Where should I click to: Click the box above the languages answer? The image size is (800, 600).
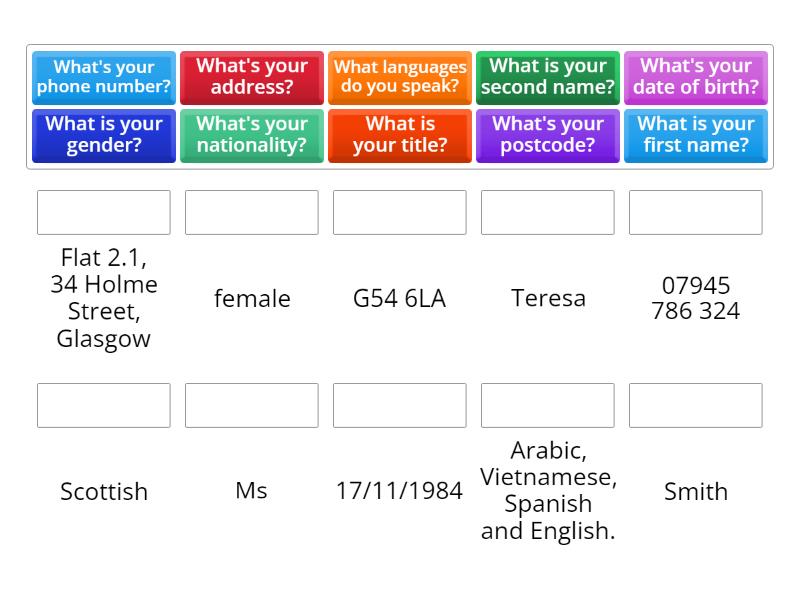548,405
